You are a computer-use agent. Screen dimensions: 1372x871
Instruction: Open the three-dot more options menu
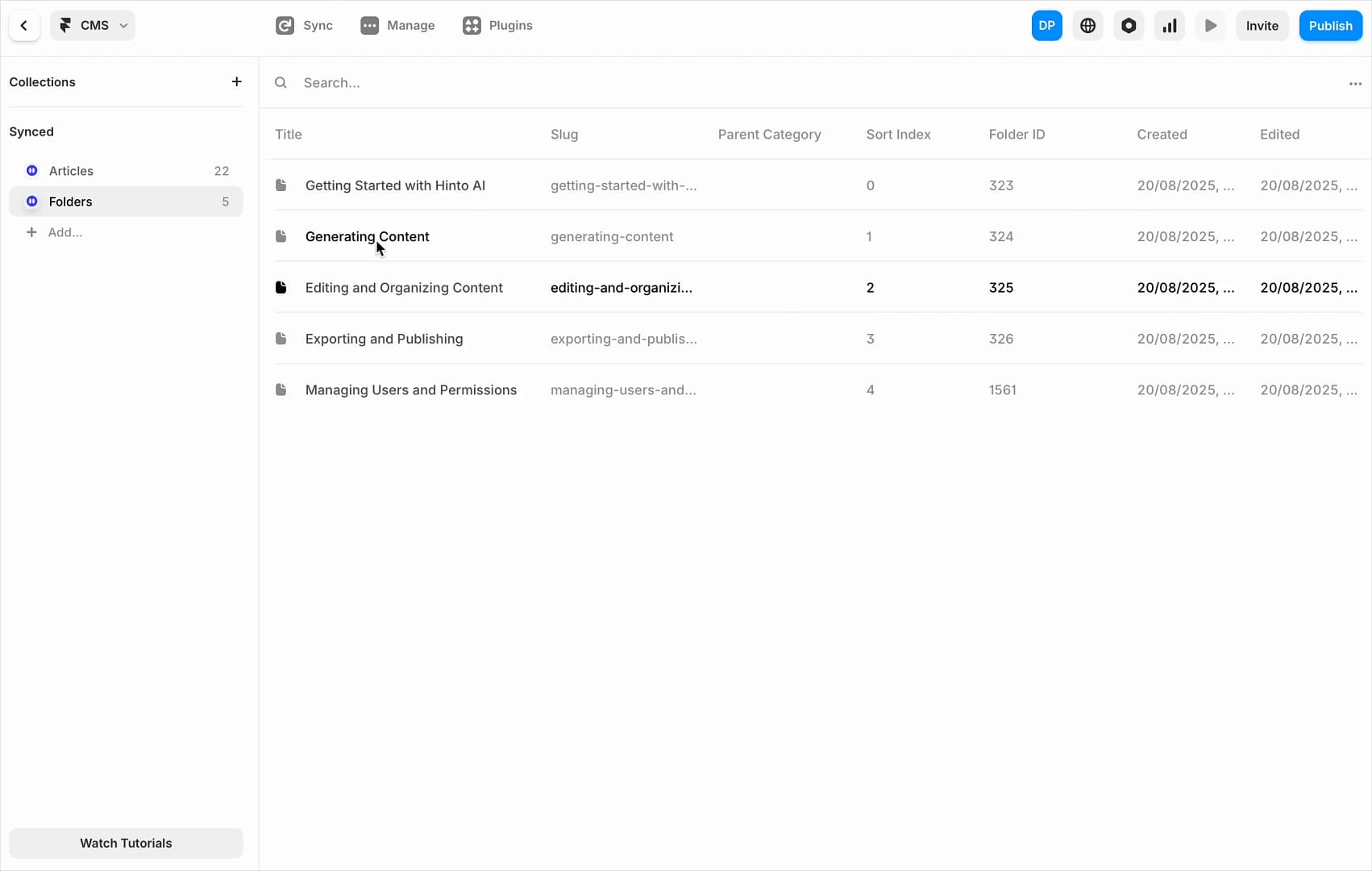pos(1355,83)
